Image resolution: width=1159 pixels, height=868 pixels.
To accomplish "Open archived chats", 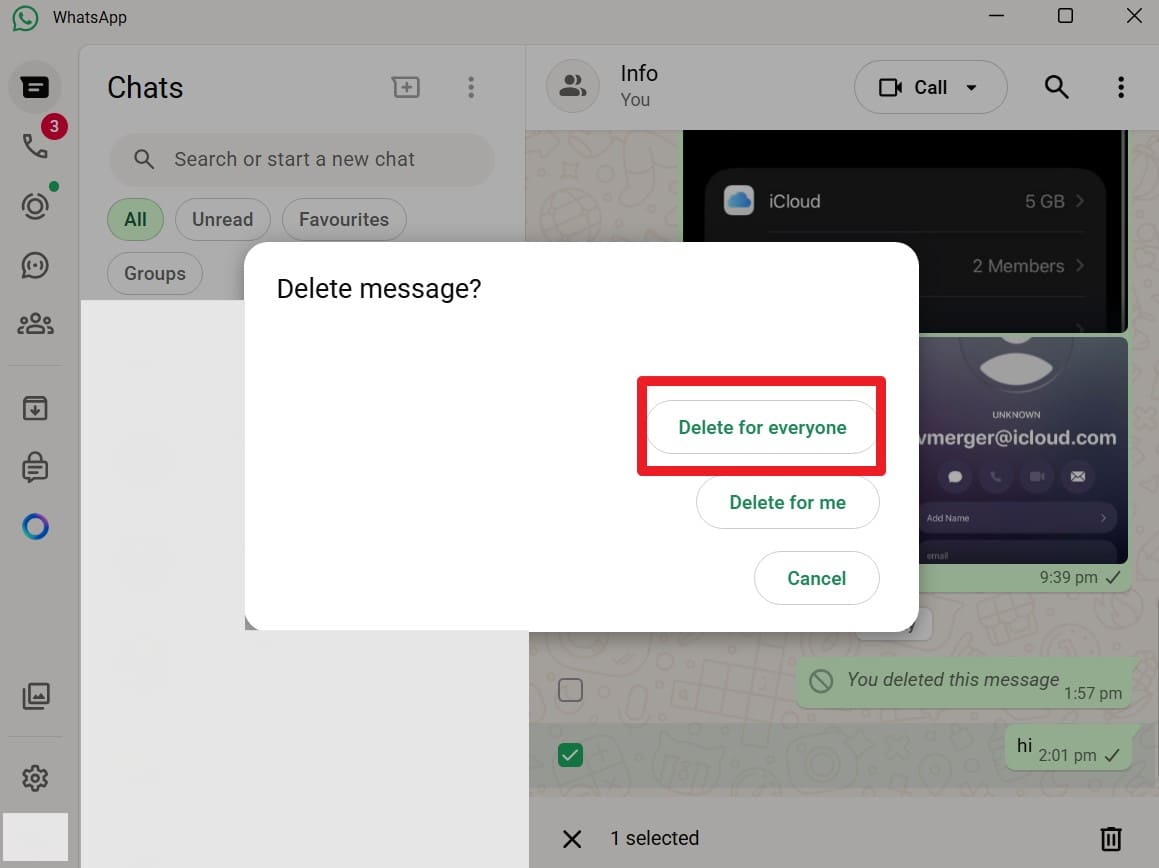I will click(x=35, y=408).
